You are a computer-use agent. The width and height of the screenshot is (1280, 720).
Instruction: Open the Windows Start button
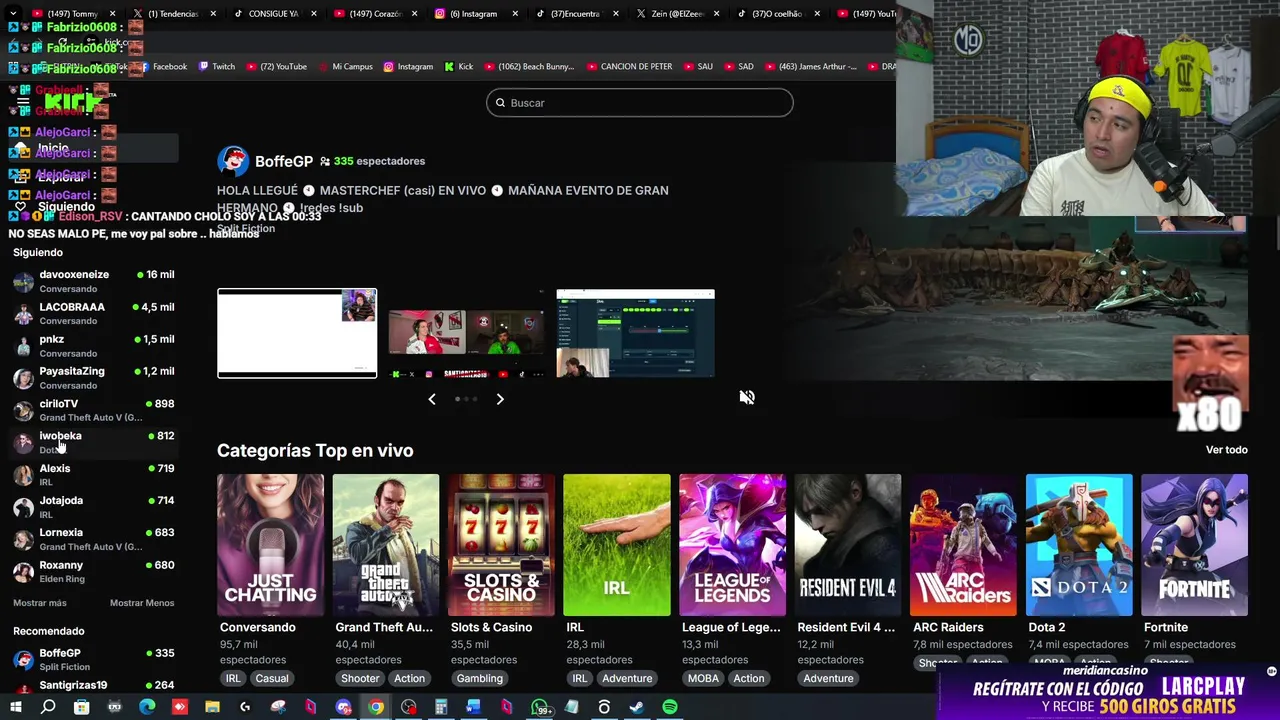coord(16,707)
